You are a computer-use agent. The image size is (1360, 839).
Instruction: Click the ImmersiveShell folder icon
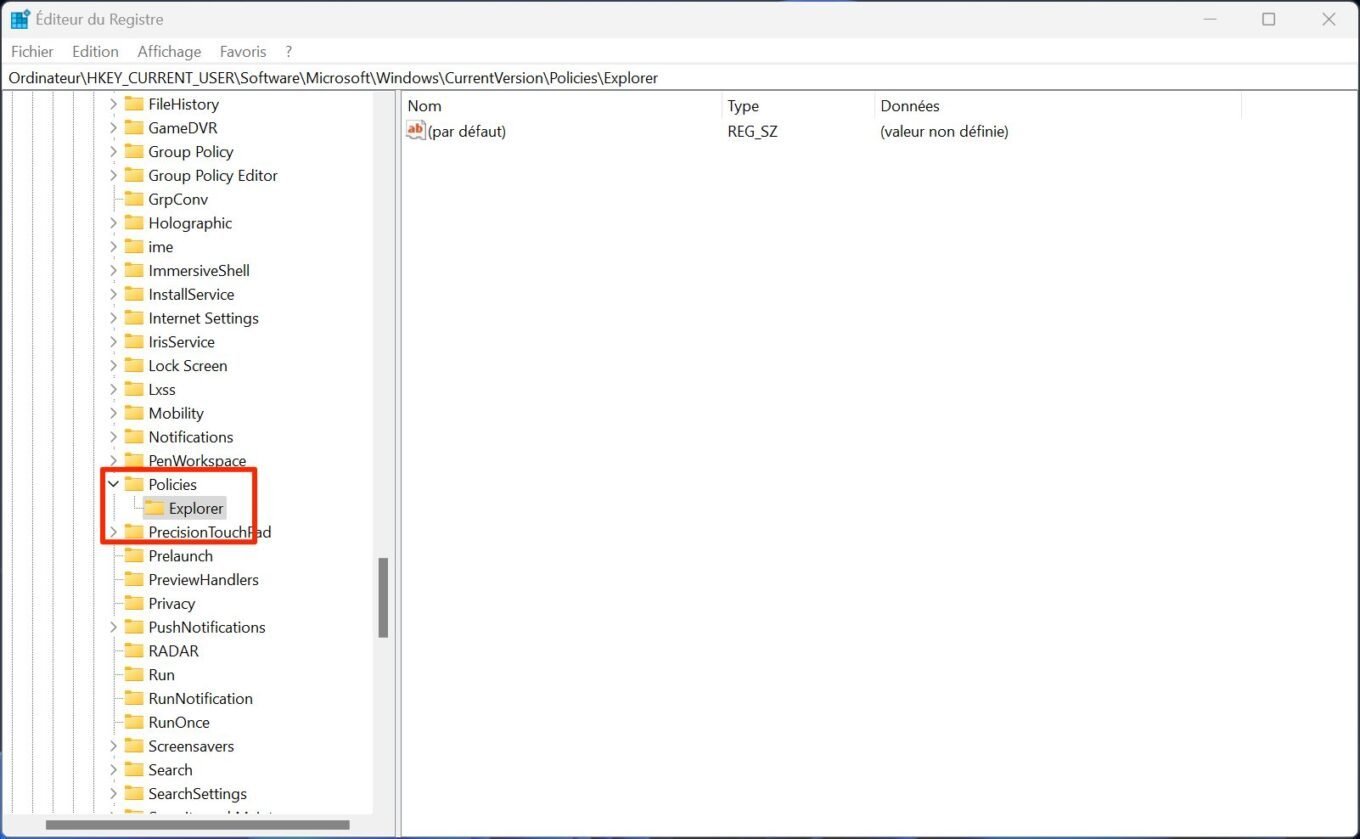tap(134, 270)
